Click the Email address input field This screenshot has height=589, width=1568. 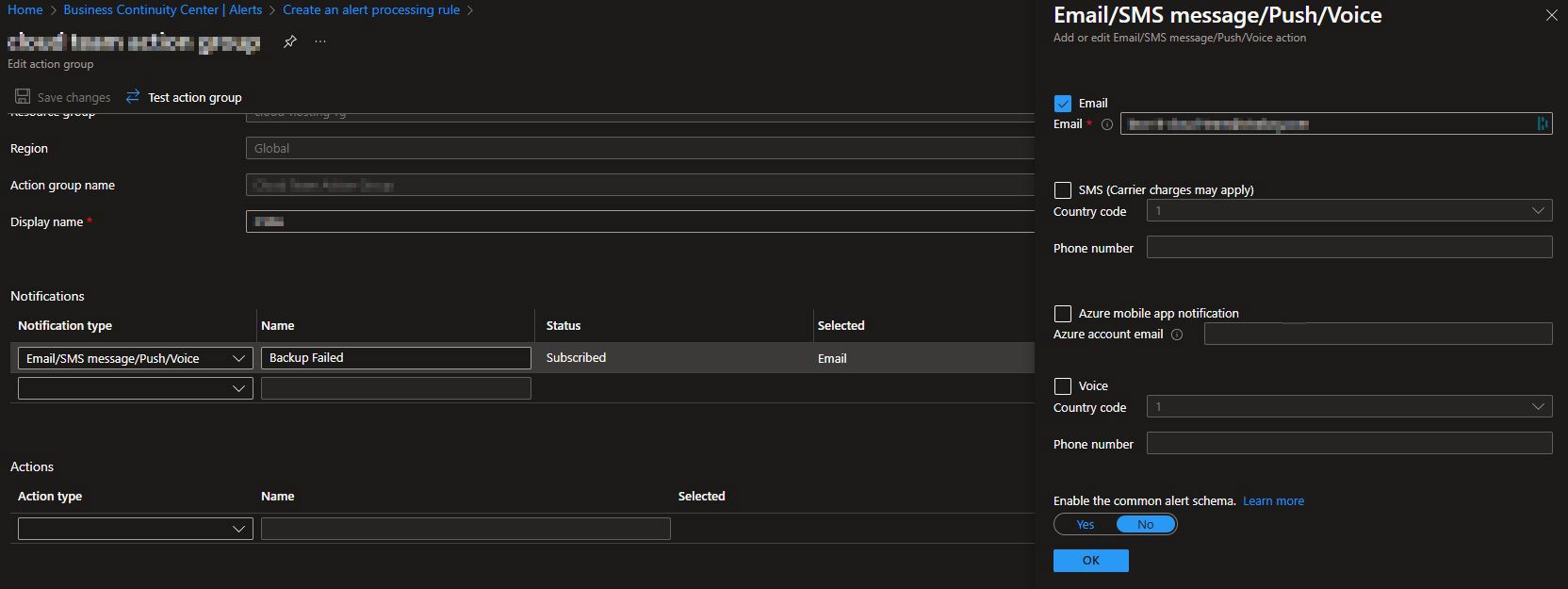click(x=1336, y=123)
